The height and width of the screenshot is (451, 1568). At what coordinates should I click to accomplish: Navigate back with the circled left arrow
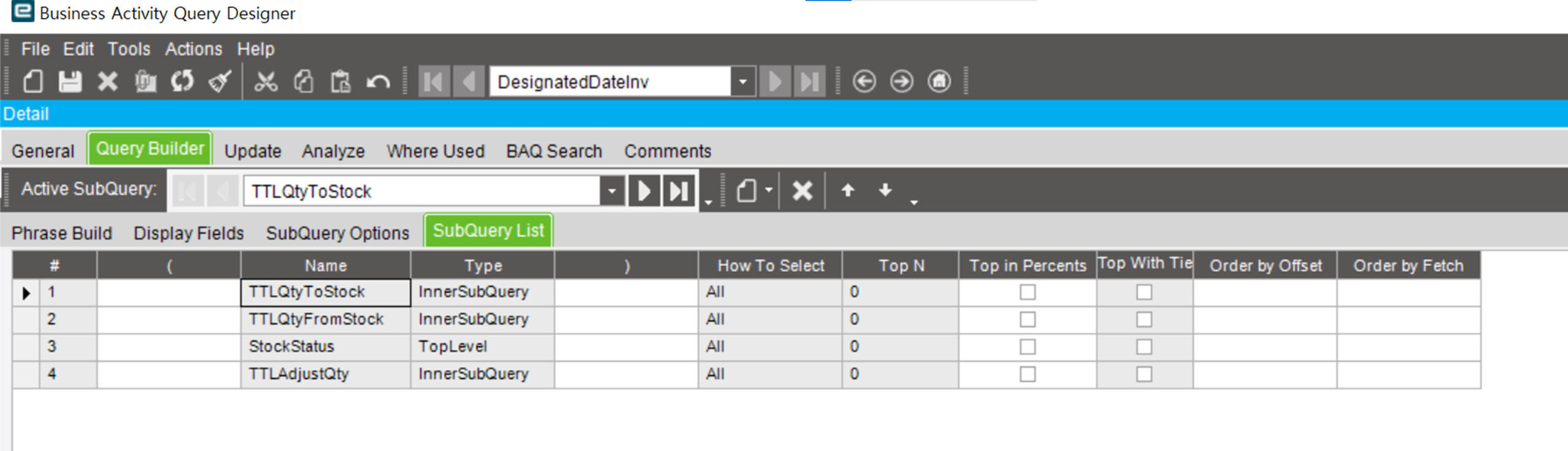point(864,82)
